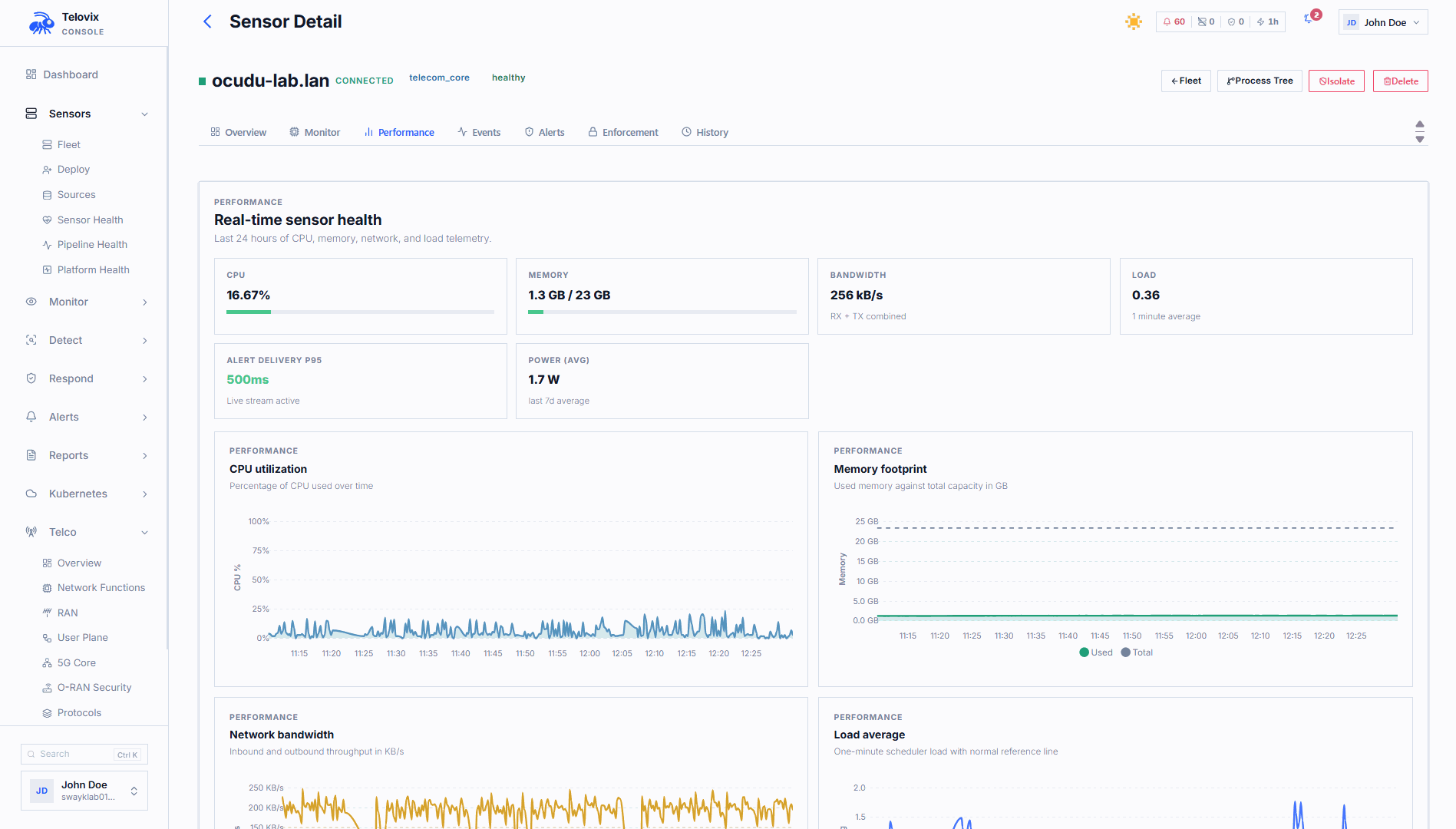Image resolution: width=1456 pixels, height=829 pixels.
Task: Click the CPU 16.67% progress bar
Action: [x=360, y=312]
